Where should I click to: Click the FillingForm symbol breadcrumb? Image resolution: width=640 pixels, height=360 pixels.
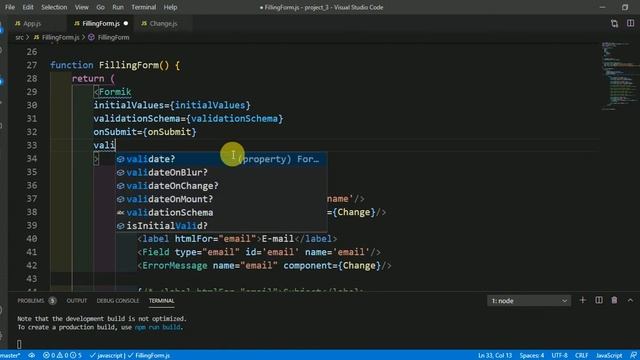113,37
